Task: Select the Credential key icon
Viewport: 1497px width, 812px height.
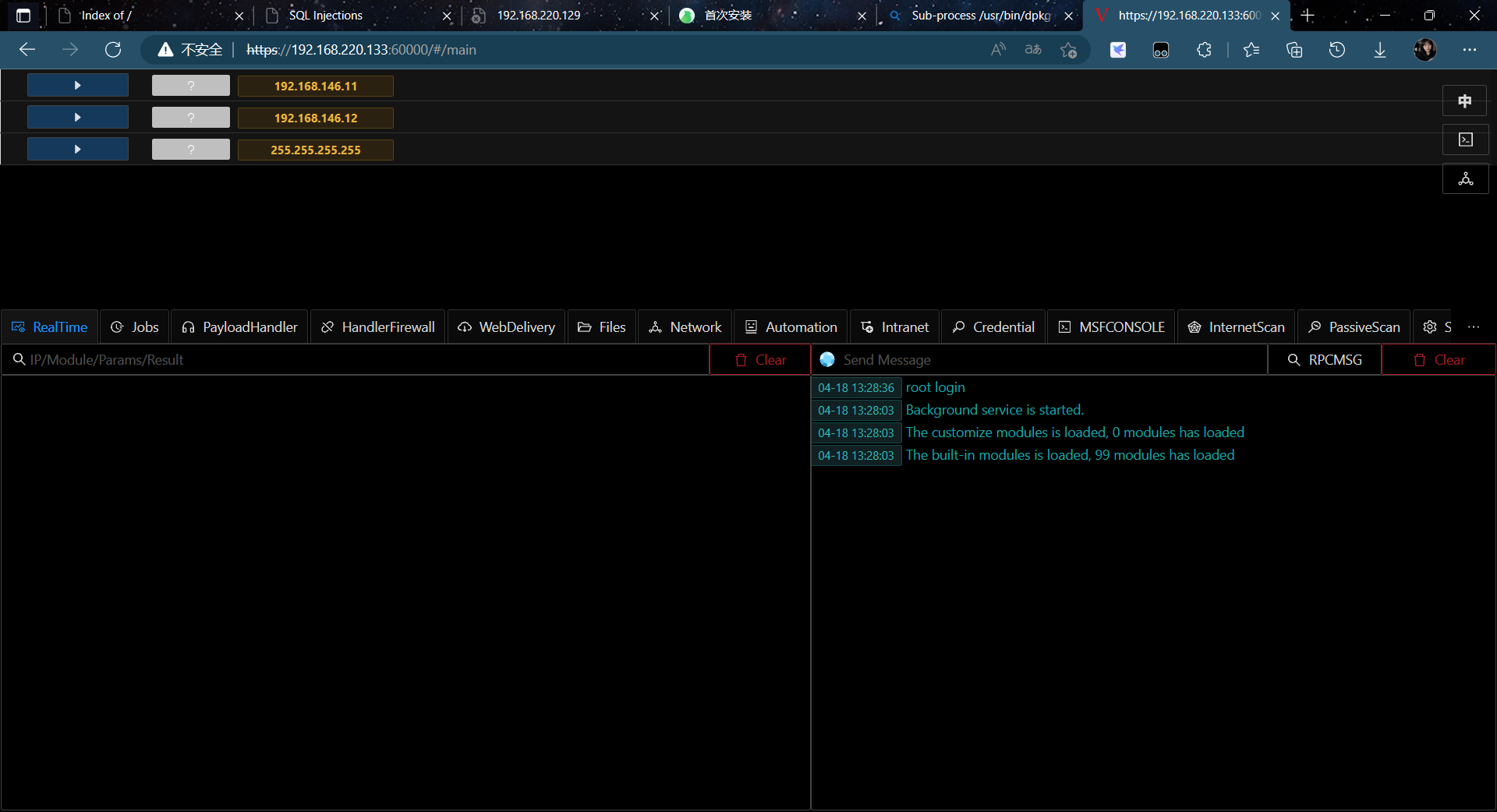Action: pos(958,327)
